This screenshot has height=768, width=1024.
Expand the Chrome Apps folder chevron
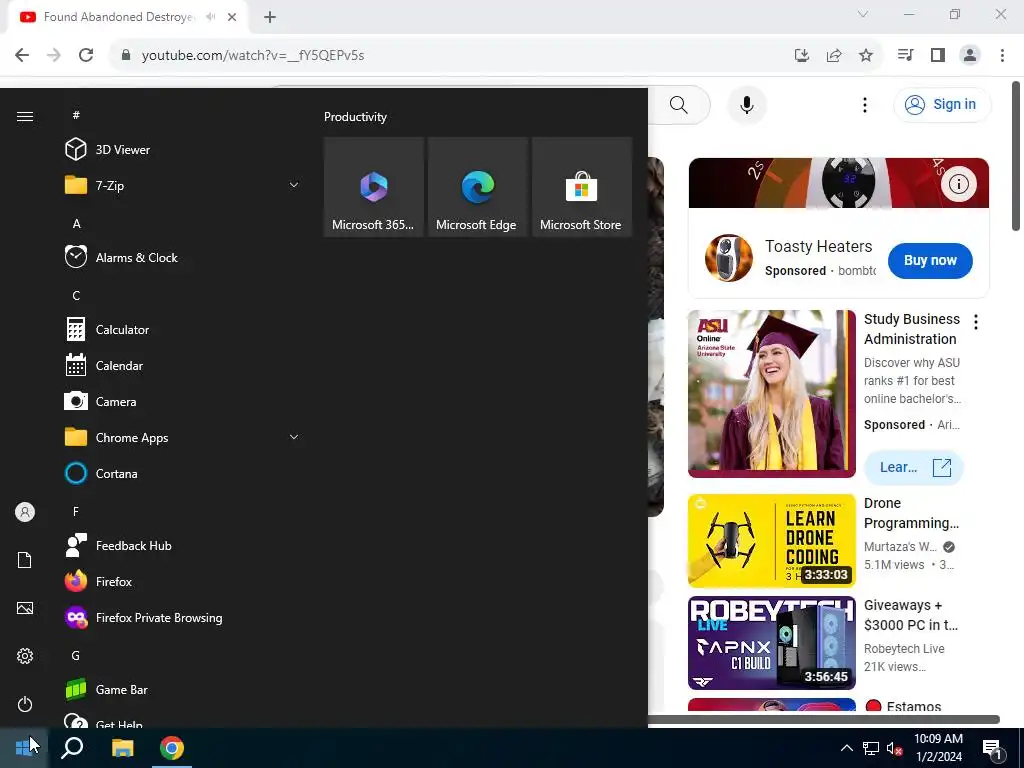294,438
